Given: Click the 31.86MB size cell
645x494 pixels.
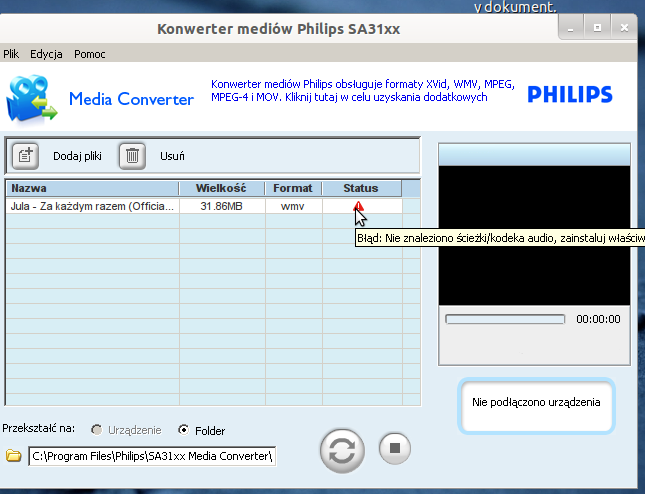Looking at the screenshot, I should (222, 206).
